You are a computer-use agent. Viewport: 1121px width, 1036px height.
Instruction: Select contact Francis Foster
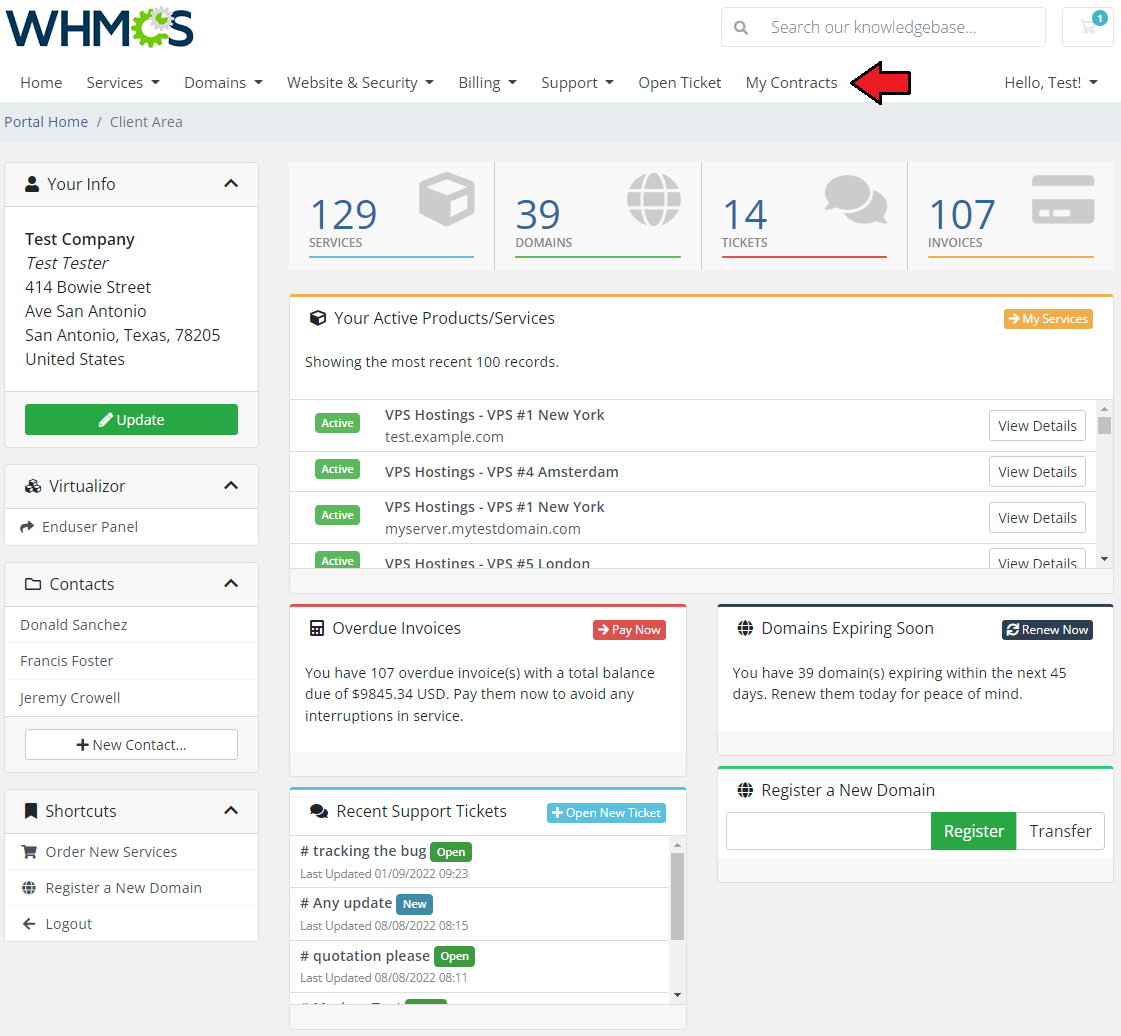pyautogui.click(x=132, y=661)
